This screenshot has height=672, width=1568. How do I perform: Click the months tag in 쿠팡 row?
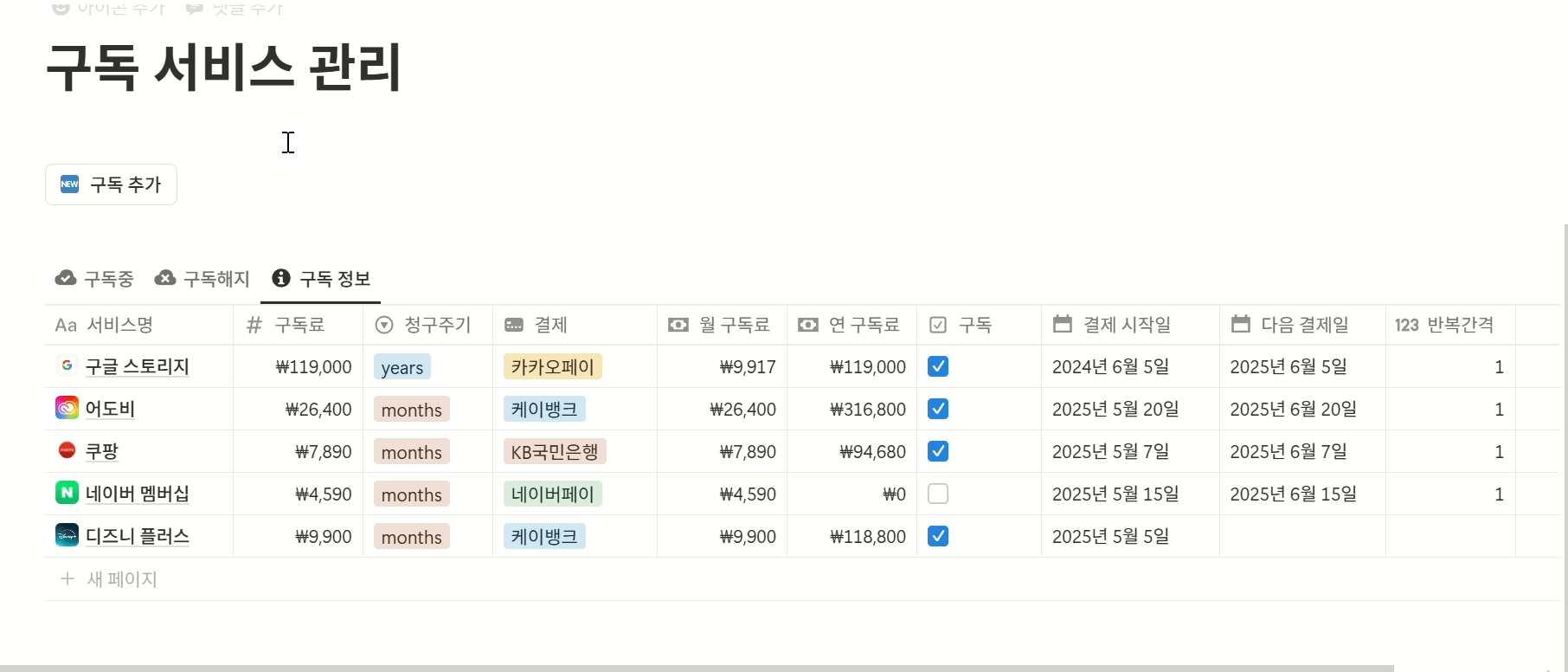[x=412, y=452]
